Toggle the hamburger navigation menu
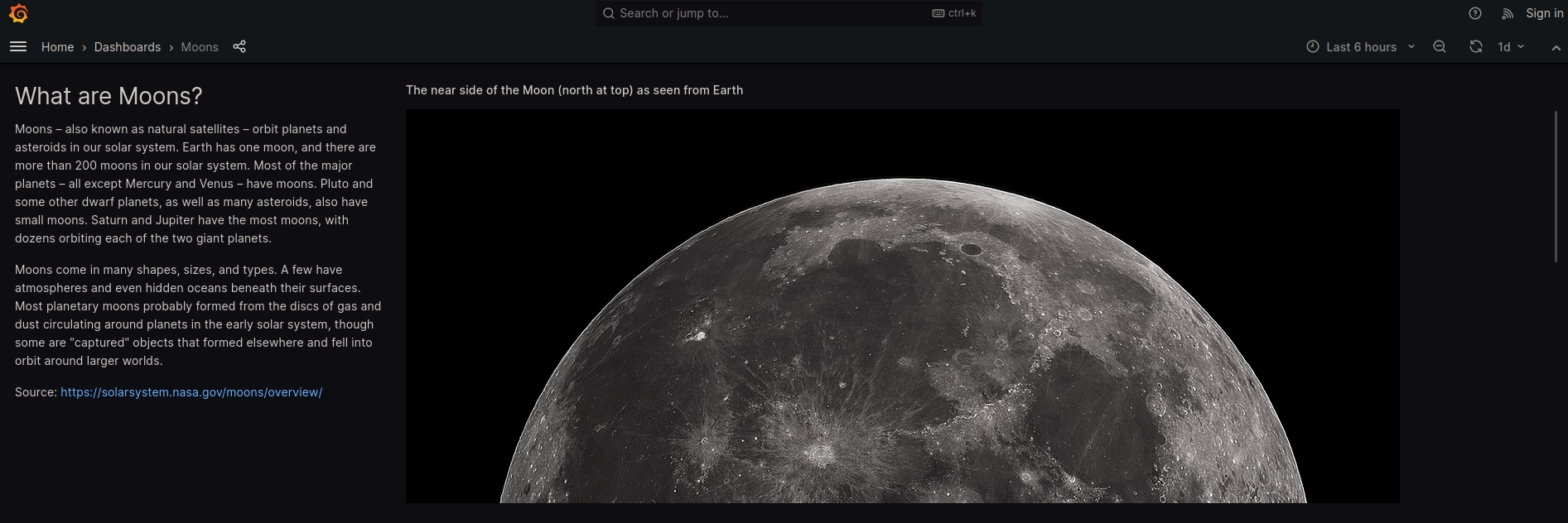The width and height of the screenshot is (1568, 523). [18, 46]
